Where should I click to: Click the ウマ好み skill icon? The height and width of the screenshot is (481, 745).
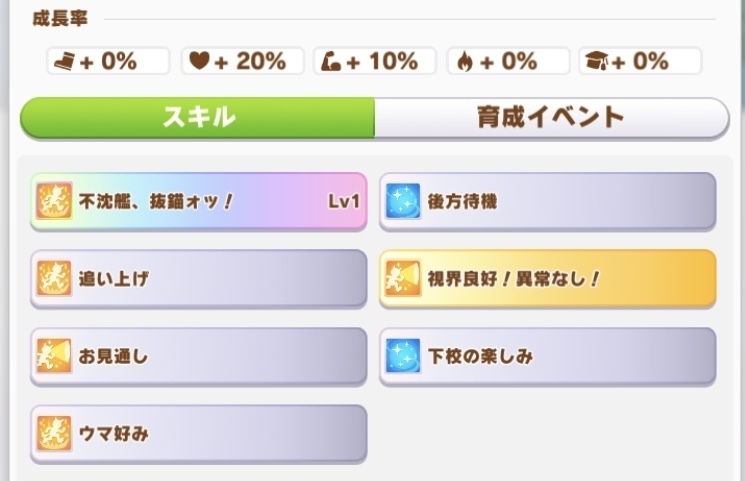point(51,433)
